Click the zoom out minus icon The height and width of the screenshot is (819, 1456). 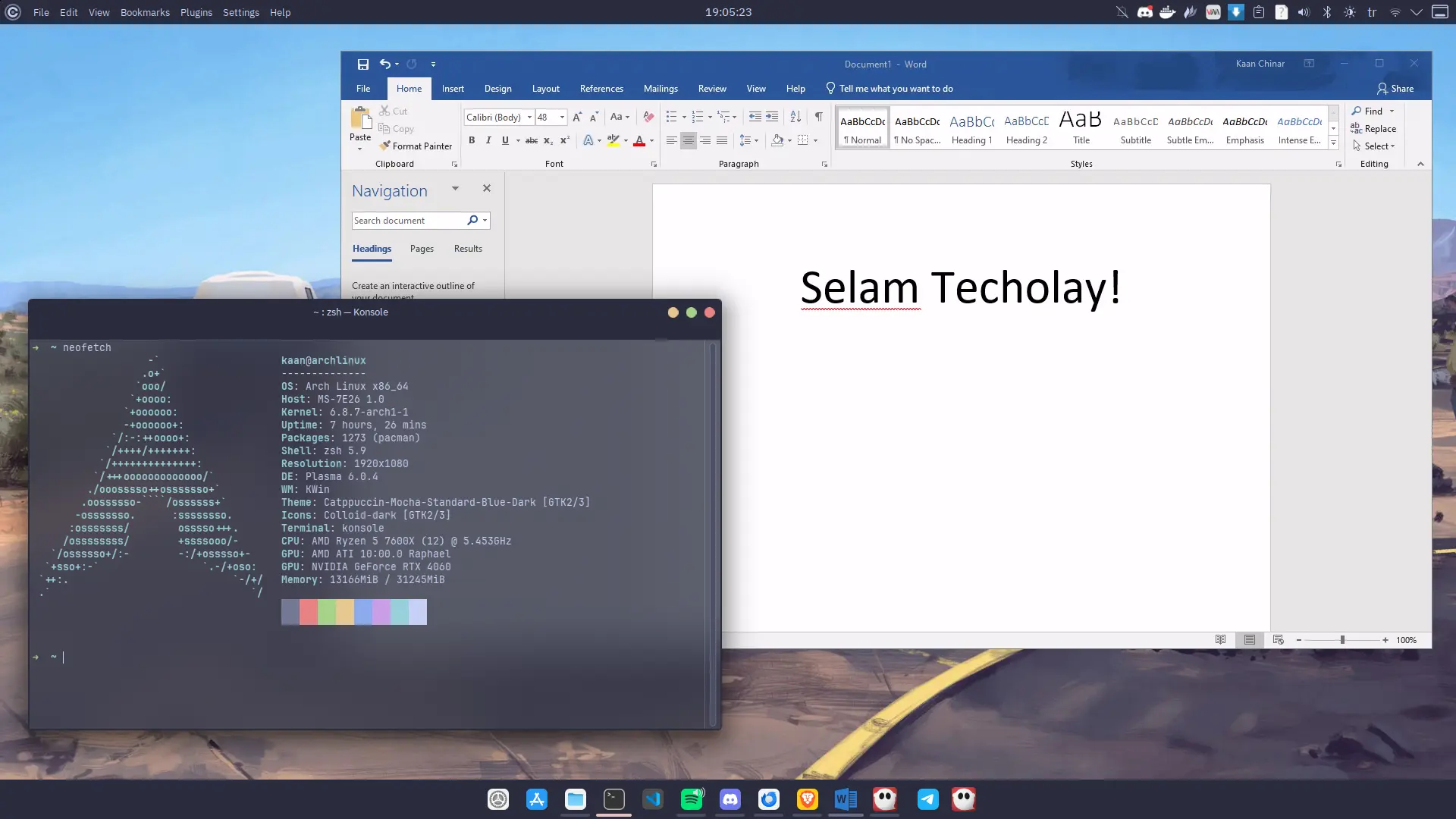pos(1299,640)
